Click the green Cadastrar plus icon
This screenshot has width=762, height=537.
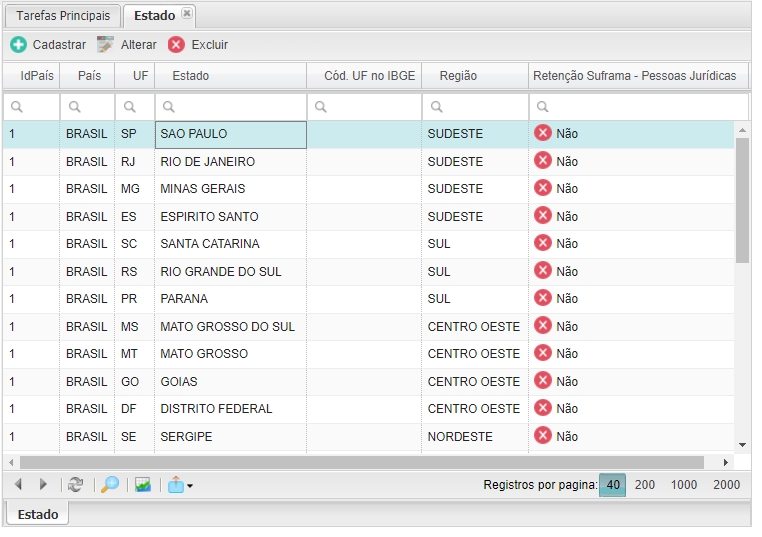click(x=18, y=45)
